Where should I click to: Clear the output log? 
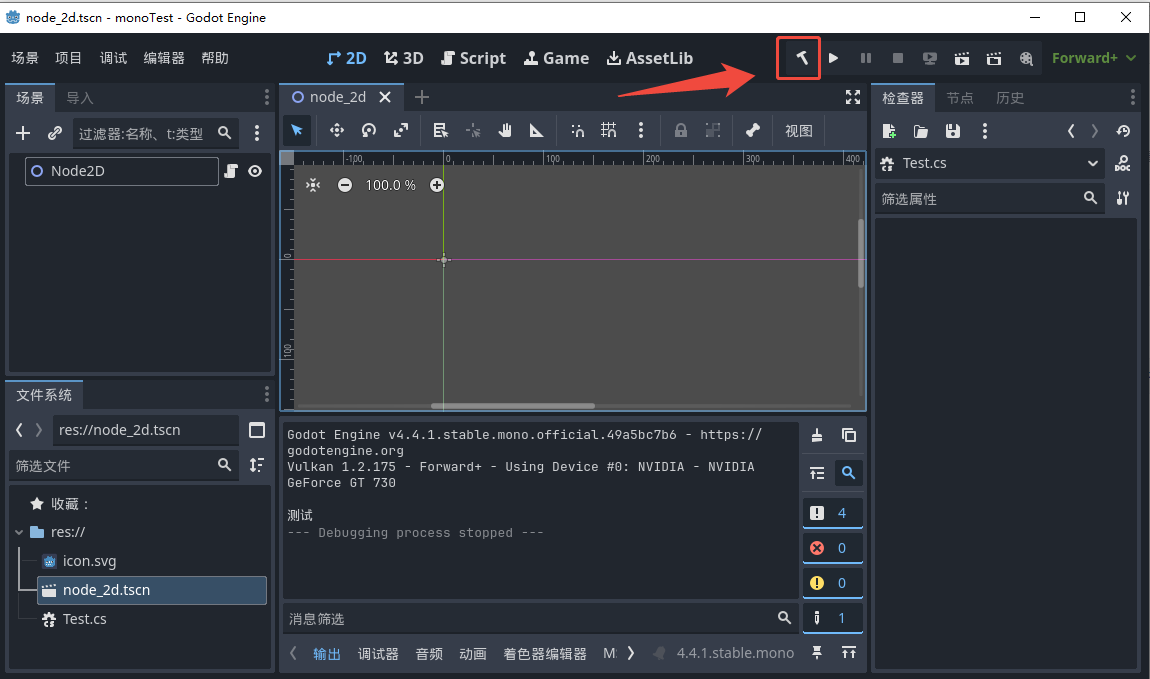pos(817,436)
